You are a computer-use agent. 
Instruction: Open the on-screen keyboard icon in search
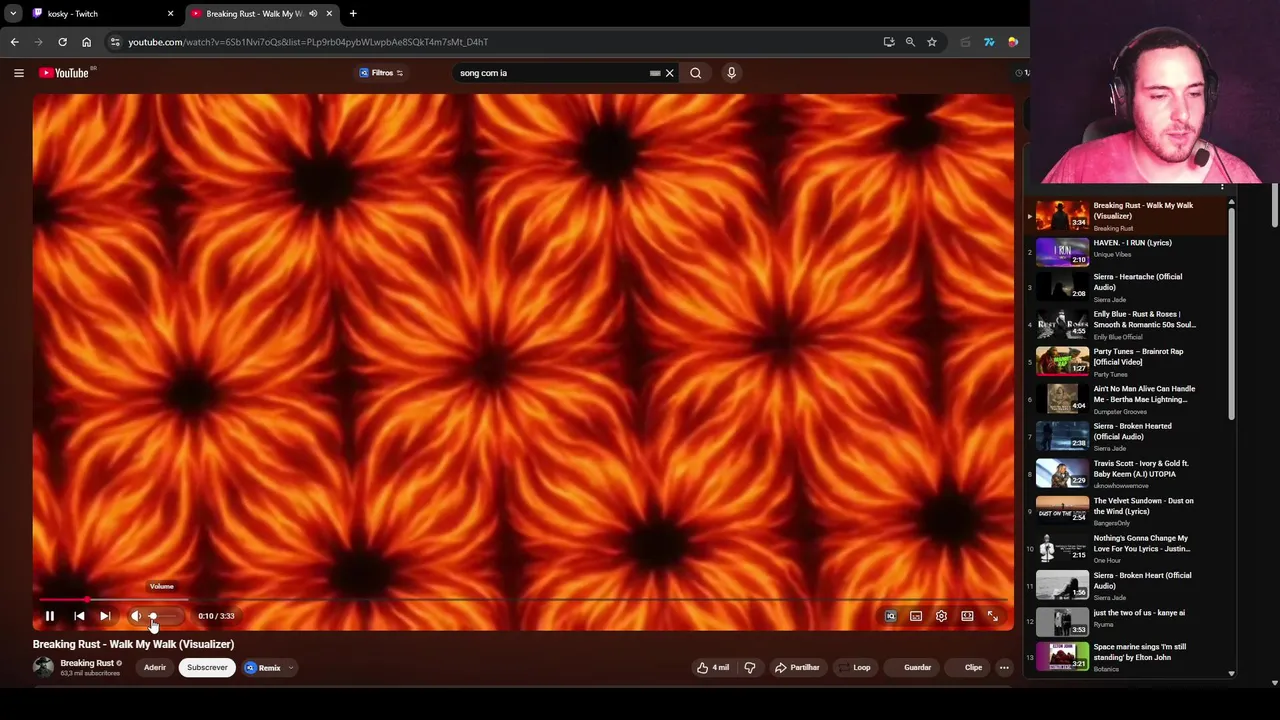click(x=655, y=72)
